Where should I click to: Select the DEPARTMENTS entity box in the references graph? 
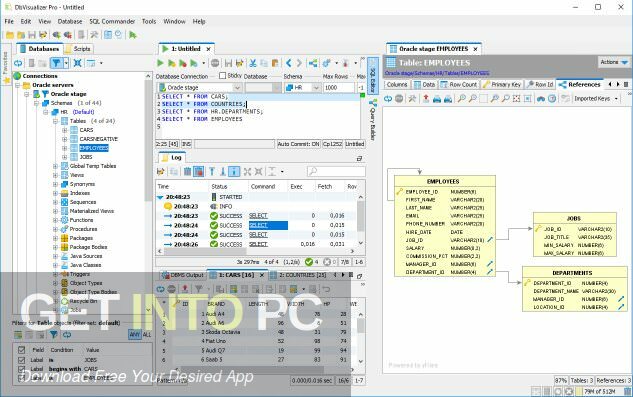coord(575,289)
